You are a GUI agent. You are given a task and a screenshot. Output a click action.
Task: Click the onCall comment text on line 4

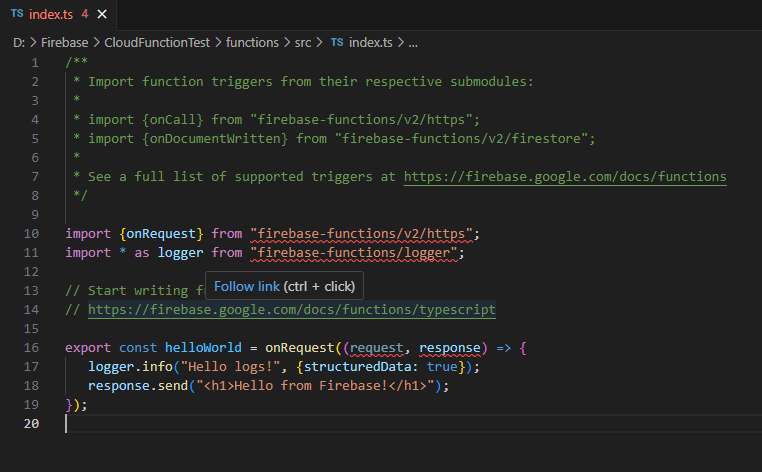point(173,120)
